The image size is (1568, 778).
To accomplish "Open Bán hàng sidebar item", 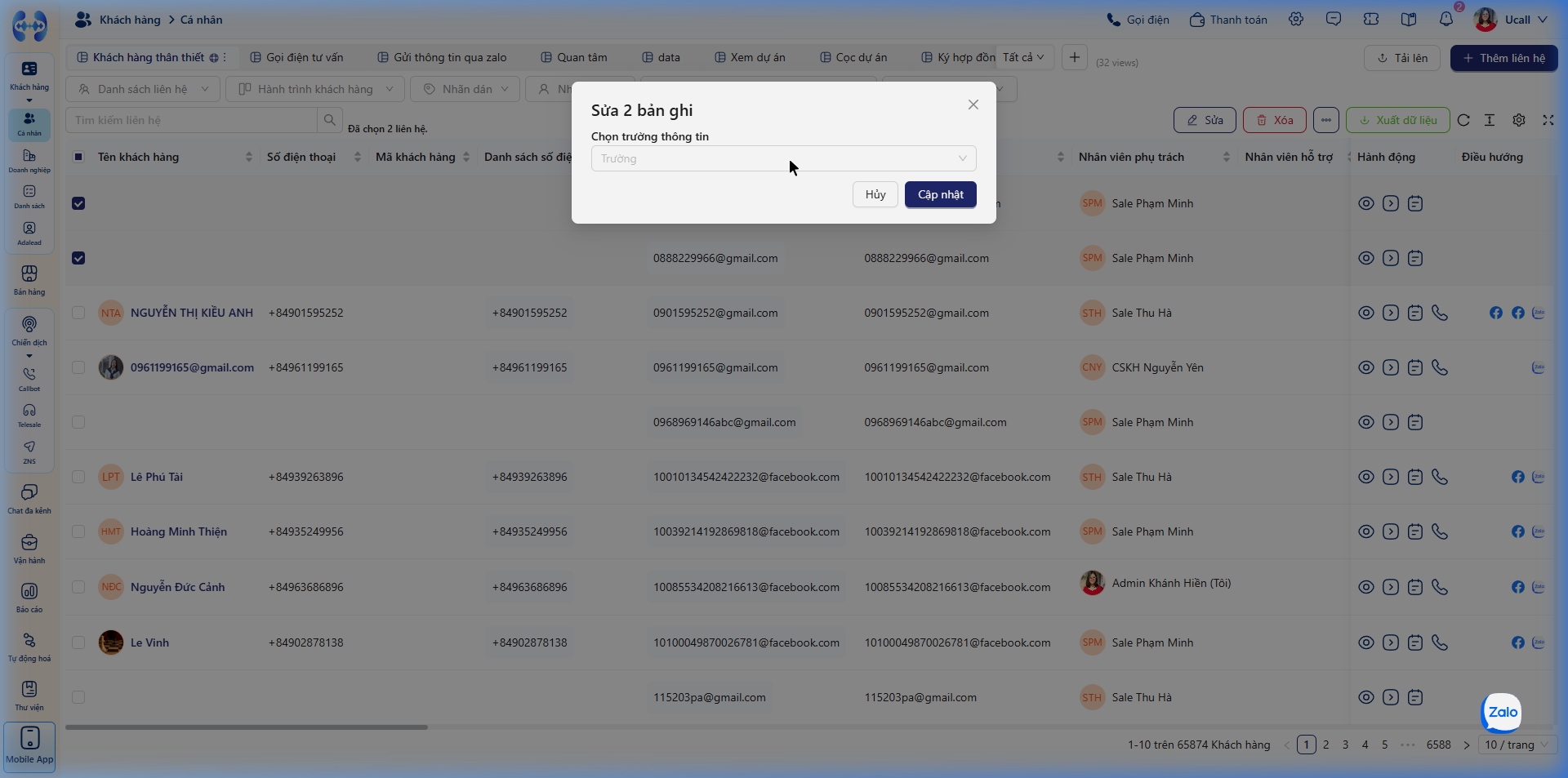I will click(x=29, y=280).
